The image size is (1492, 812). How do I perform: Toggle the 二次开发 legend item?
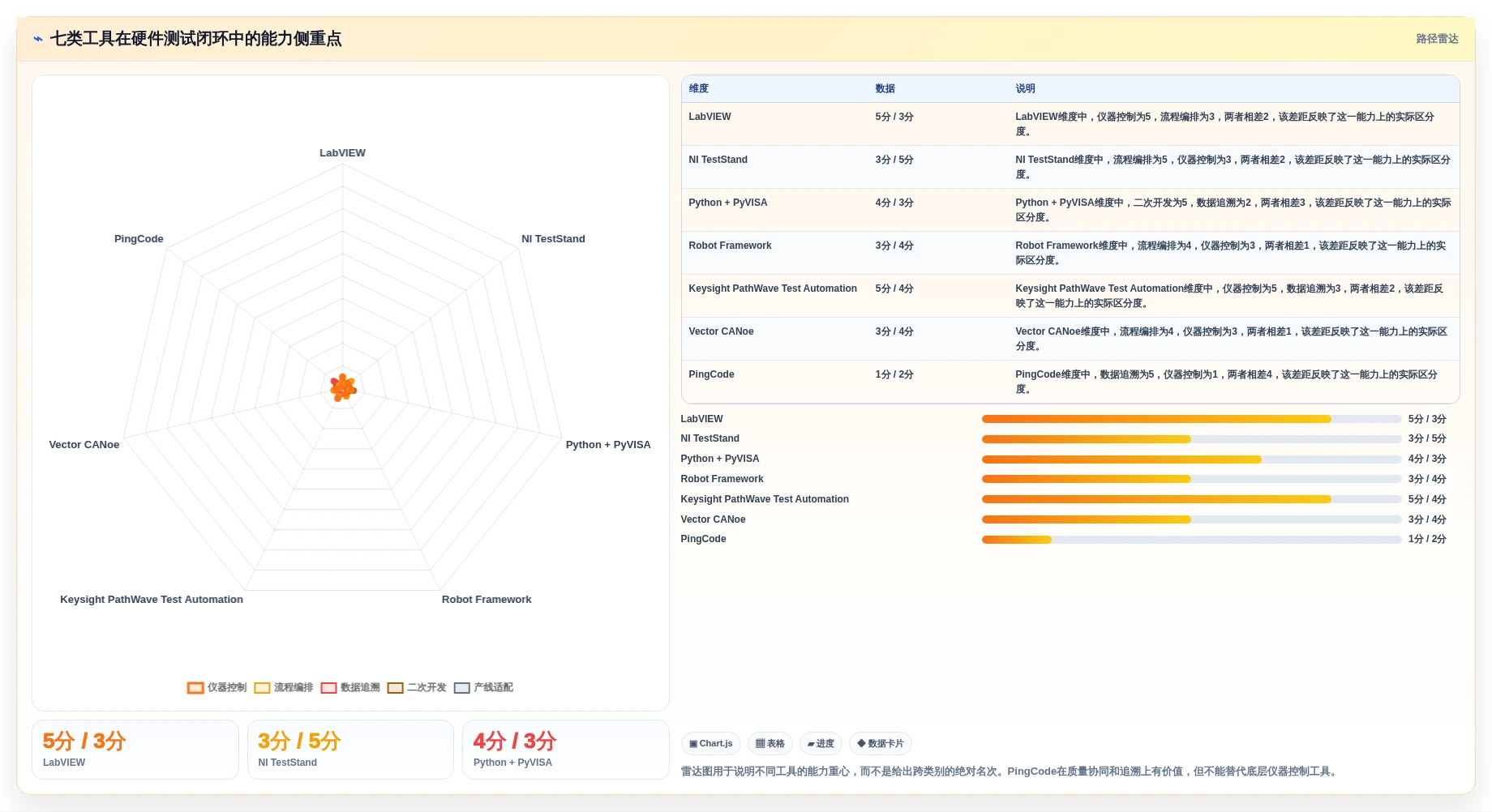click(x=417, y=688)
